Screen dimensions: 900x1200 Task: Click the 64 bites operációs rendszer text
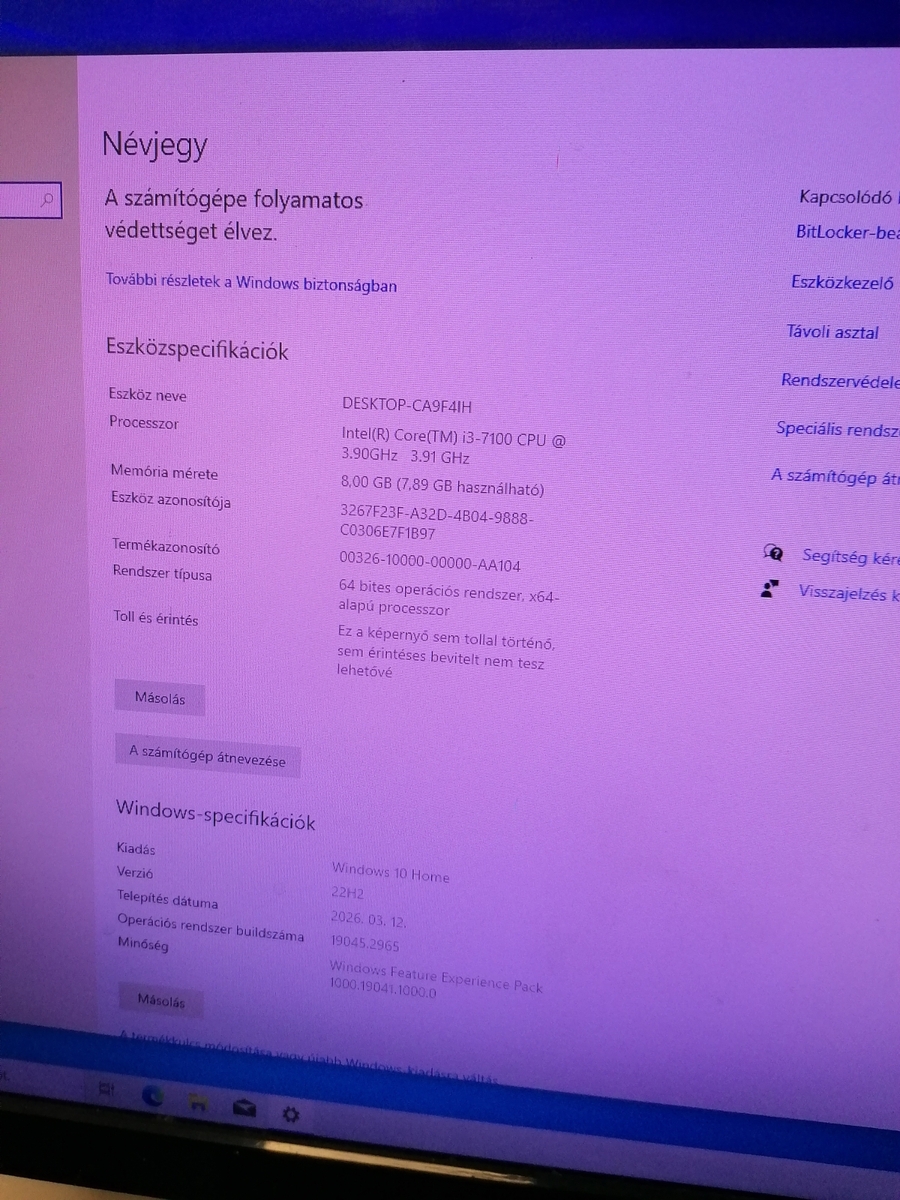tap(449, 597)
